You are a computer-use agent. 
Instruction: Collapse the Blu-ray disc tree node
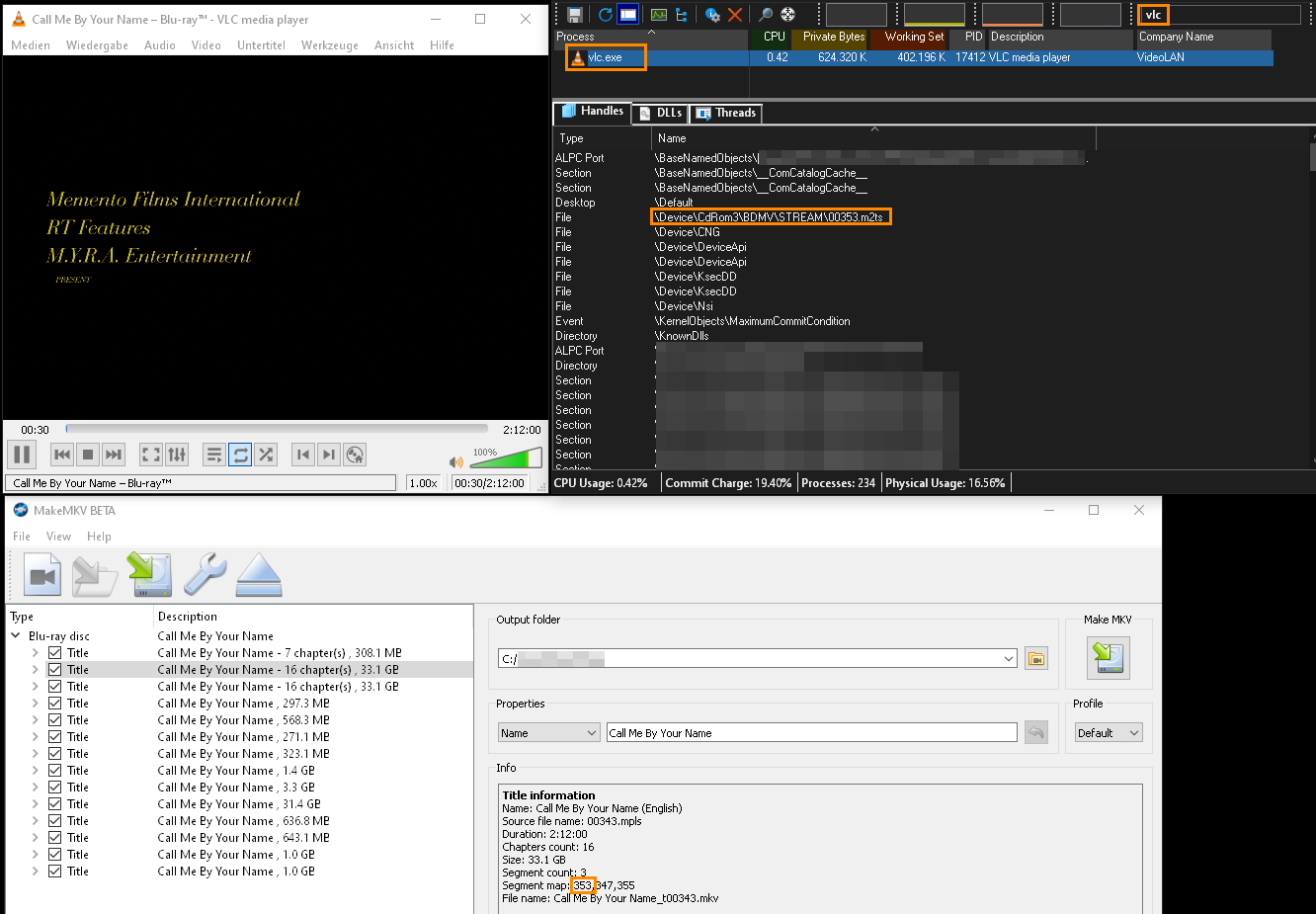pyautogui.click(x=16, y=636)
